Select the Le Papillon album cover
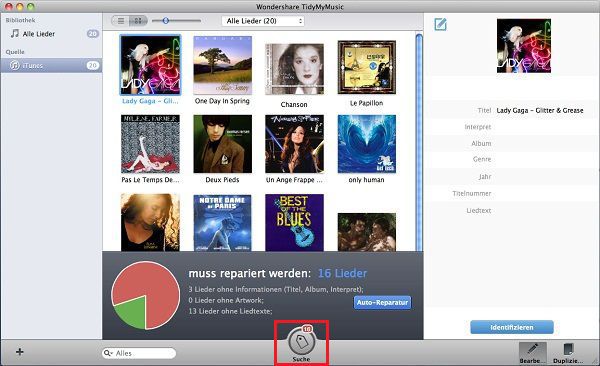This screenshot has width=600, height=366. (x=367, y=67)
